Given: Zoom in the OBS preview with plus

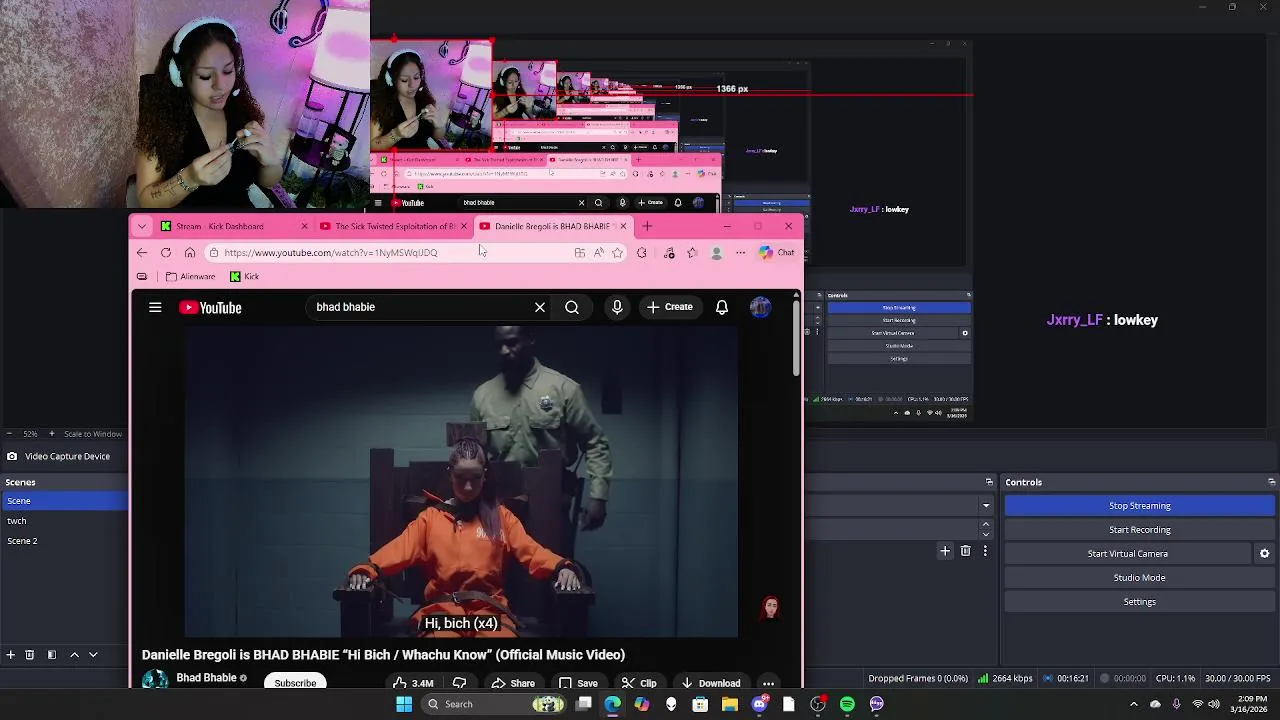Looking at the screenshot, I should [51, 434].
